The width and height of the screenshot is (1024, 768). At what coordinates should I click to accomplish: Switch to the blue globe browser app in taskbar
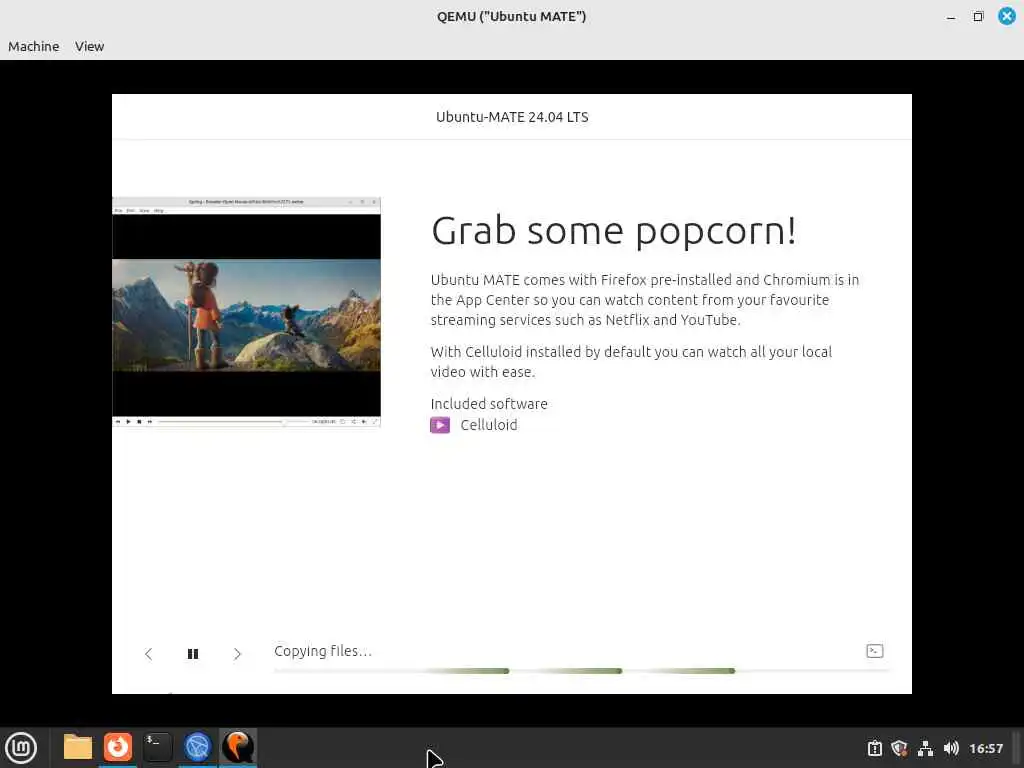(197, 747)
